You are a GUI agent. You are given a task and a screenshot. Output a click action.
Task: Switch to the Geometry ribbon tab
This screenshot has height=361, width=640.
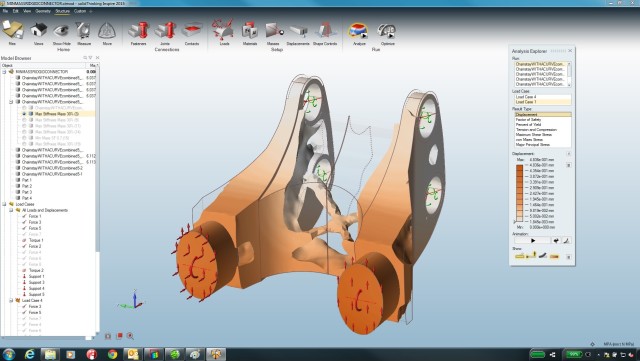[43, 11]
